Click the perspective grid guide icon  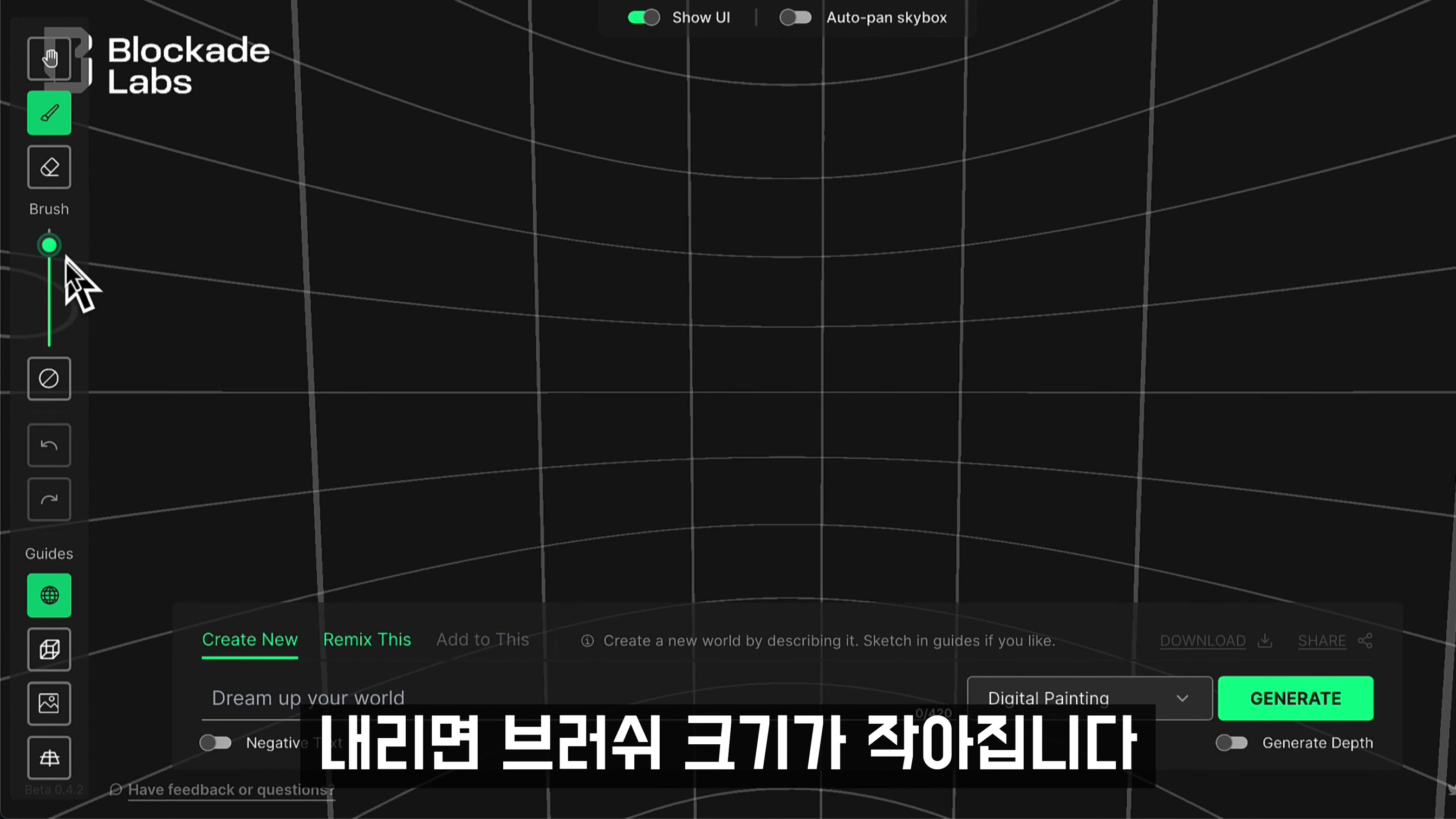tap(49, 758)
